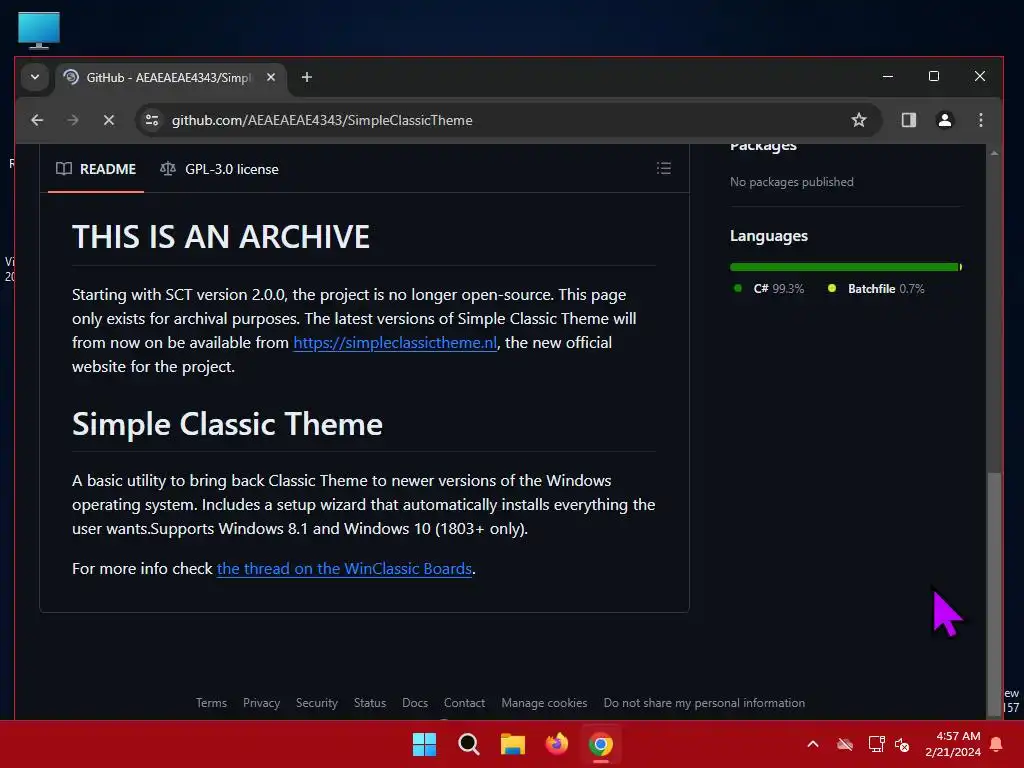Image resolution: width=1024 pixels, height=768 pixels.
Task: Open the WinClassic Boards thread link
Action: coord(344,569)
